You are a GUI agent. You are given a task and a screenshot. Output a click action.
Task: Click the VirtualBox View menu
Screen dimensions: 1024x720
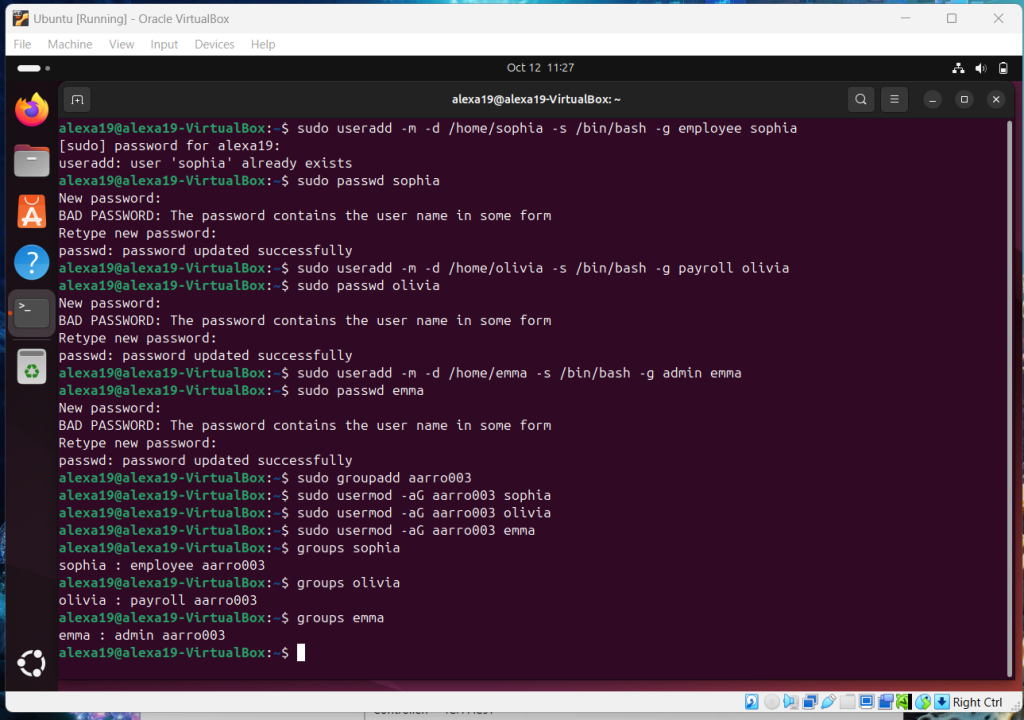pyautogui.click(x=122, y=44)
